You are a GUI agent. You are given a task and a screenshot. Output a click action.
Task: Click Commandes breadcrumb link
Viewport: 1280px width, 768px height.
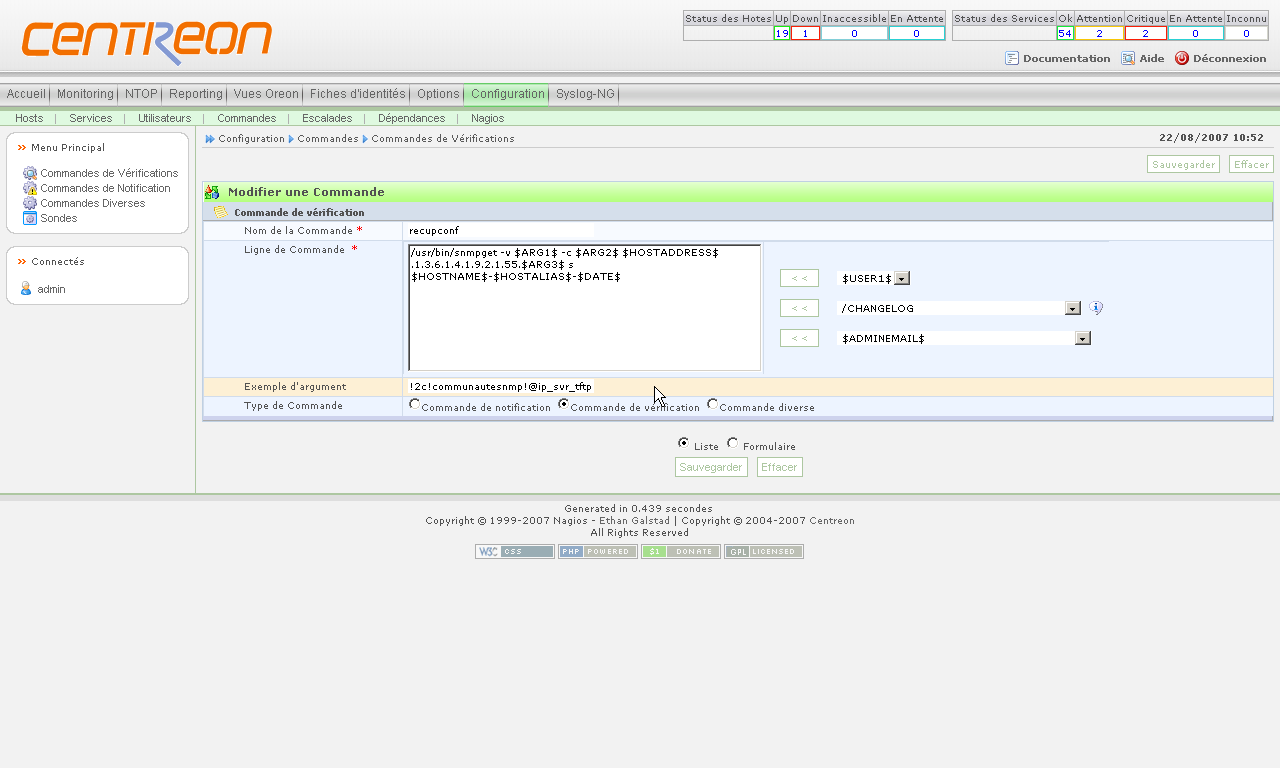pyautogui.click(x=327, y=139)
